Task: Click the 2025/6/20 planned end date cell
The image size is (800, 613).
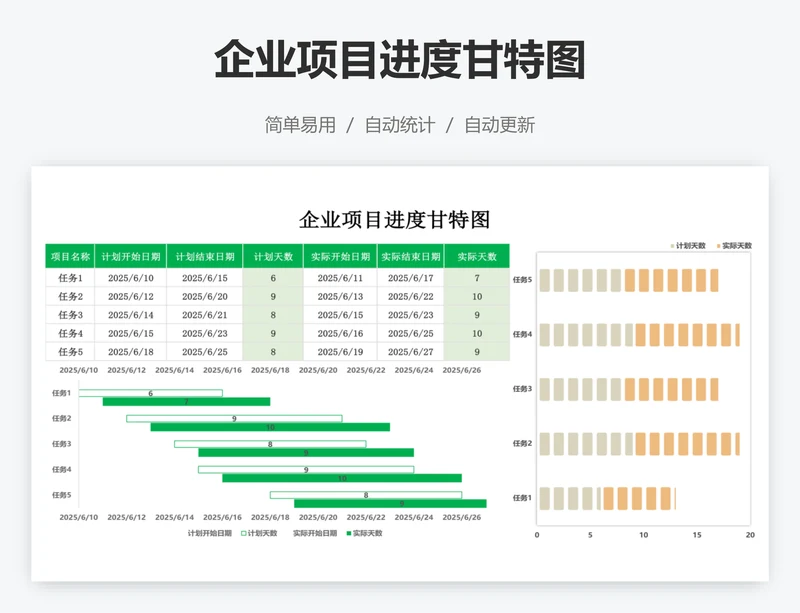Action: point(209,297)
